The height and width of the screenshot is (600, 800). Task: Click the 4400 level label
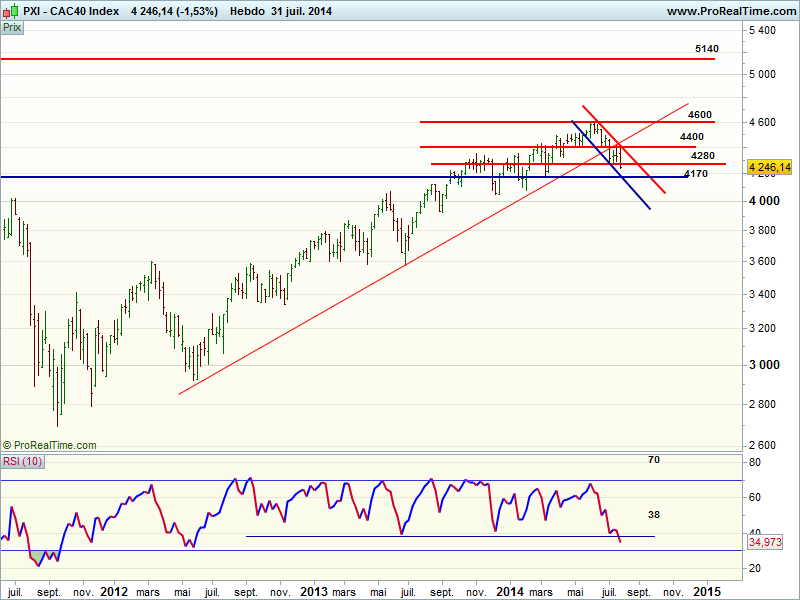pyautogui.click(x=691, y=136)
